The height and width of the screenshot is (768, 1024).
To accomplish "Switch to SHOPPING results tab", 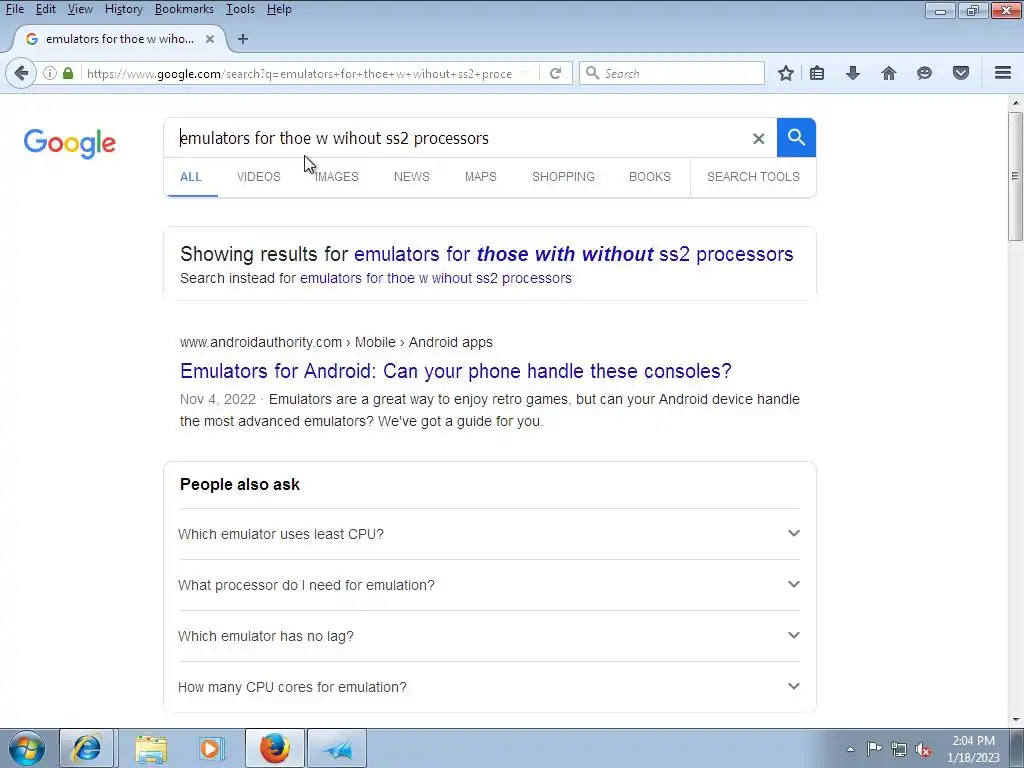I will coord(563,177).
